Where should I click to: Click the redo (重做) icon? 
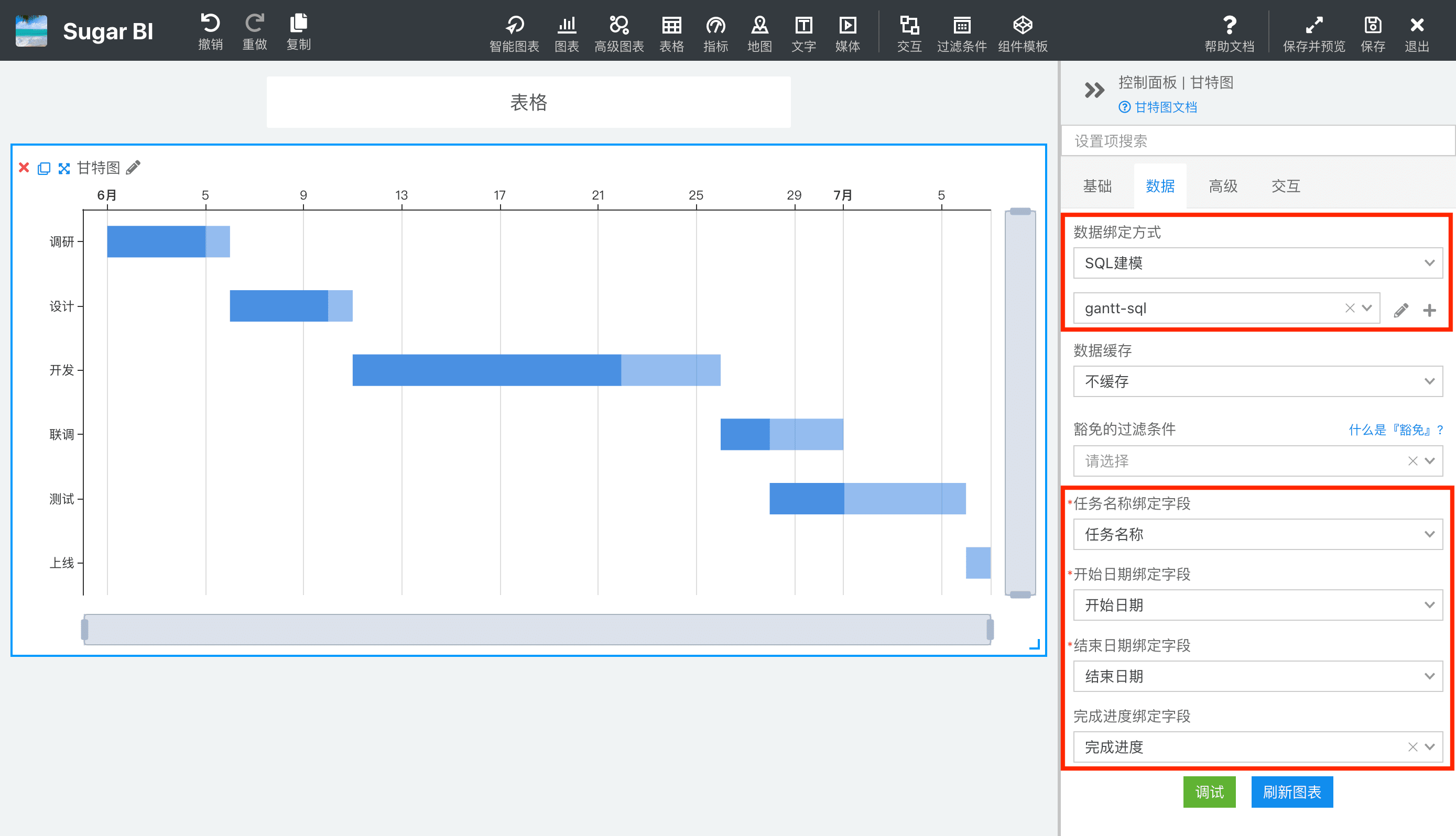point(254,24)
